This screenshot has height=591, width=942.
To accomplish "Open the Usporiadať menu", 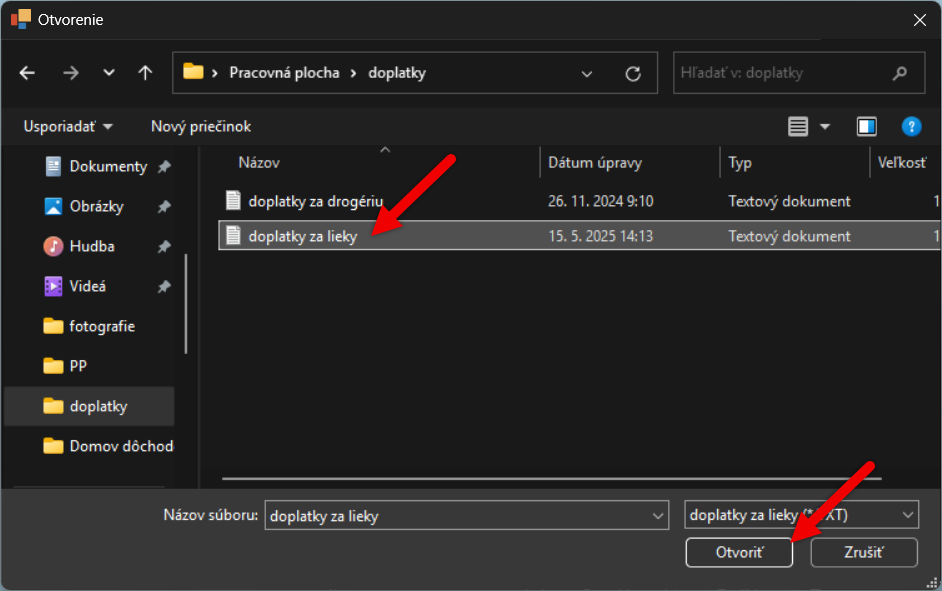I will coord(67,127).
